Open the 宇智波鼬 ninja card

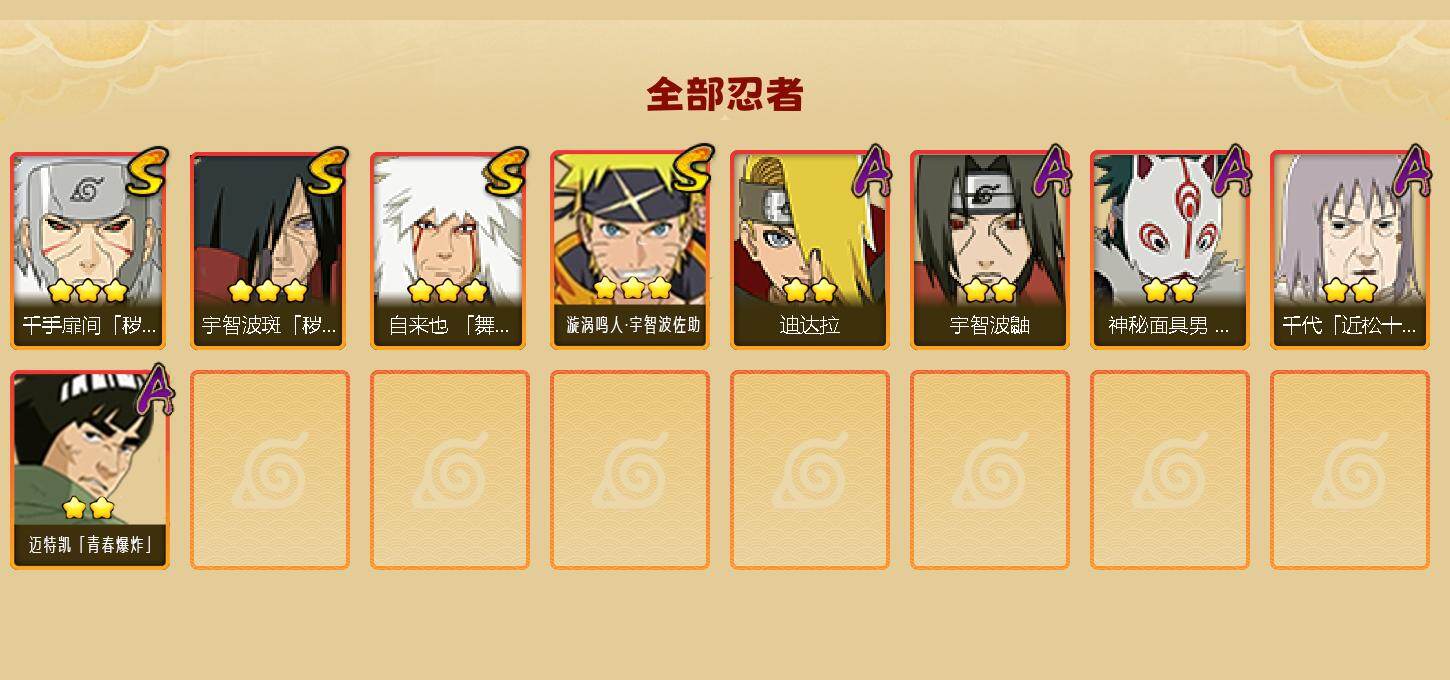click(989, 251)
